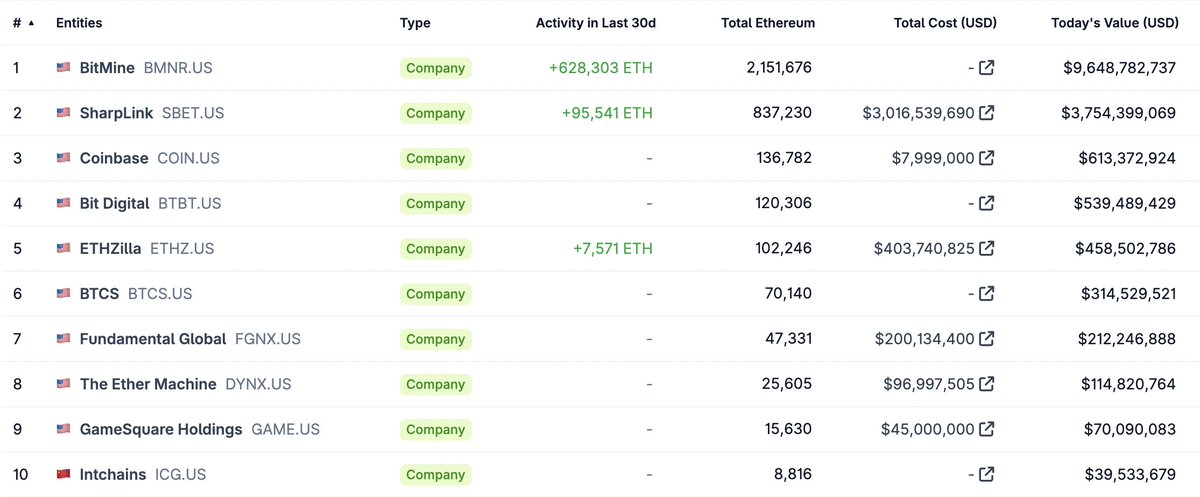The width and height of the screenshot is (1200, 497).
Task: Open external link icon in BitMine row
Action: [986, 68]
